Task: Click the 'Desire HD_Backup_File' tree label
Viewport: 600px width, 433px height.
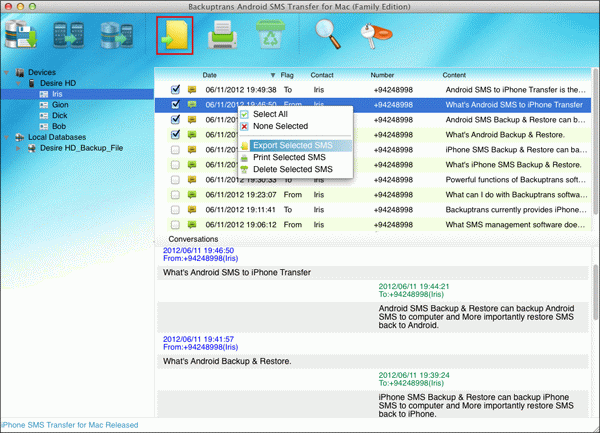Action: pos(82,148)
